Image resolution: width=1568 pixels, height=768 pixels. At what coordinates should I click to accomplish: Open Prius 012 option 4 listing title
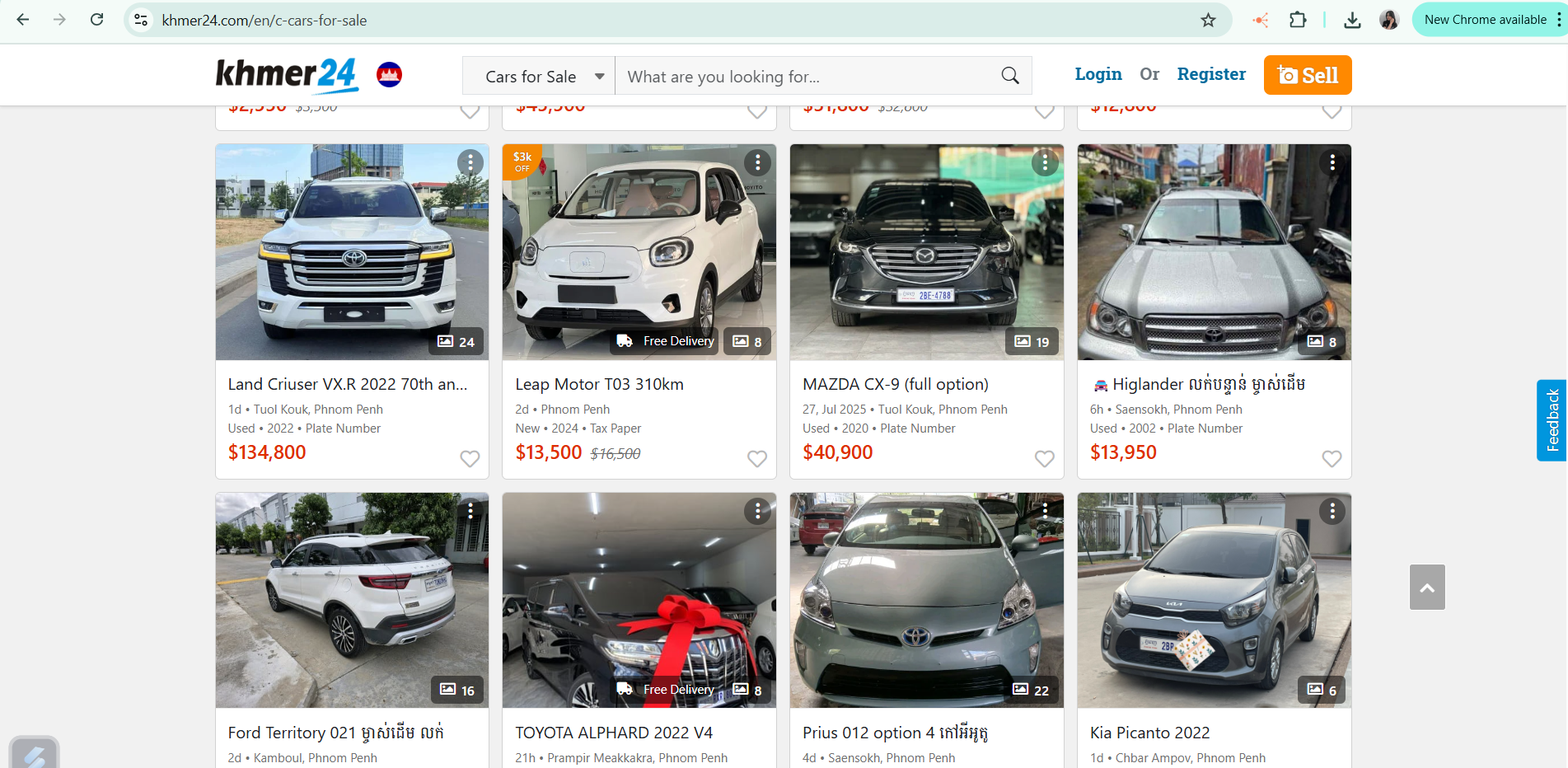coord(895,733)
